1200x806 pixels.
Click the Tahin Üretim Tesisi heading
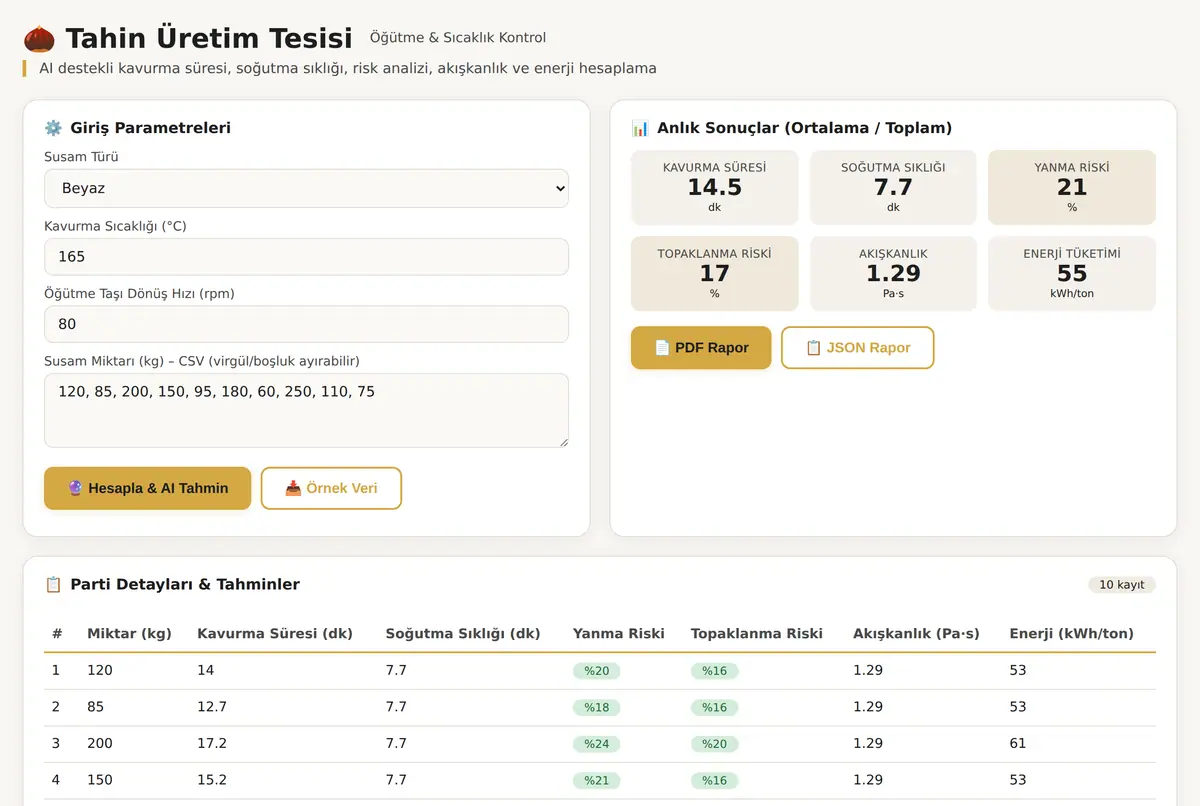[x=209, y=38]
